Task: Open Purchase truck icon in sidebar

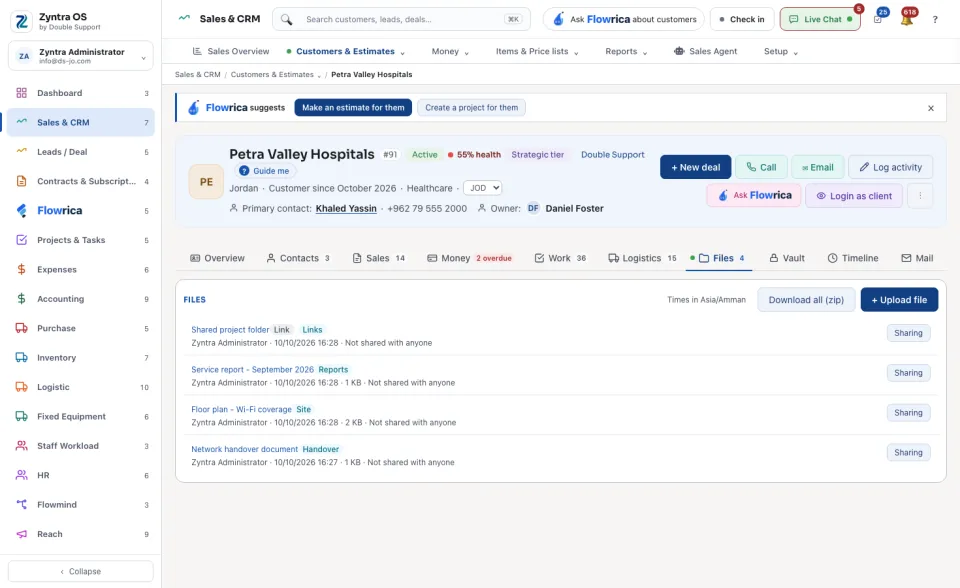Action: point(21,328)
